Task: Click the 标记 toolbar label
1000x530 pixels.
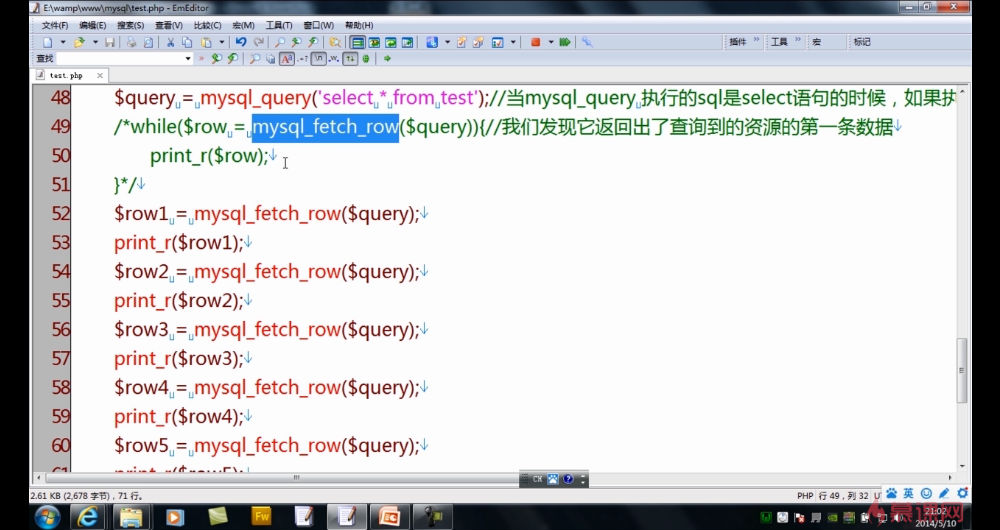Action: point(862,42)
